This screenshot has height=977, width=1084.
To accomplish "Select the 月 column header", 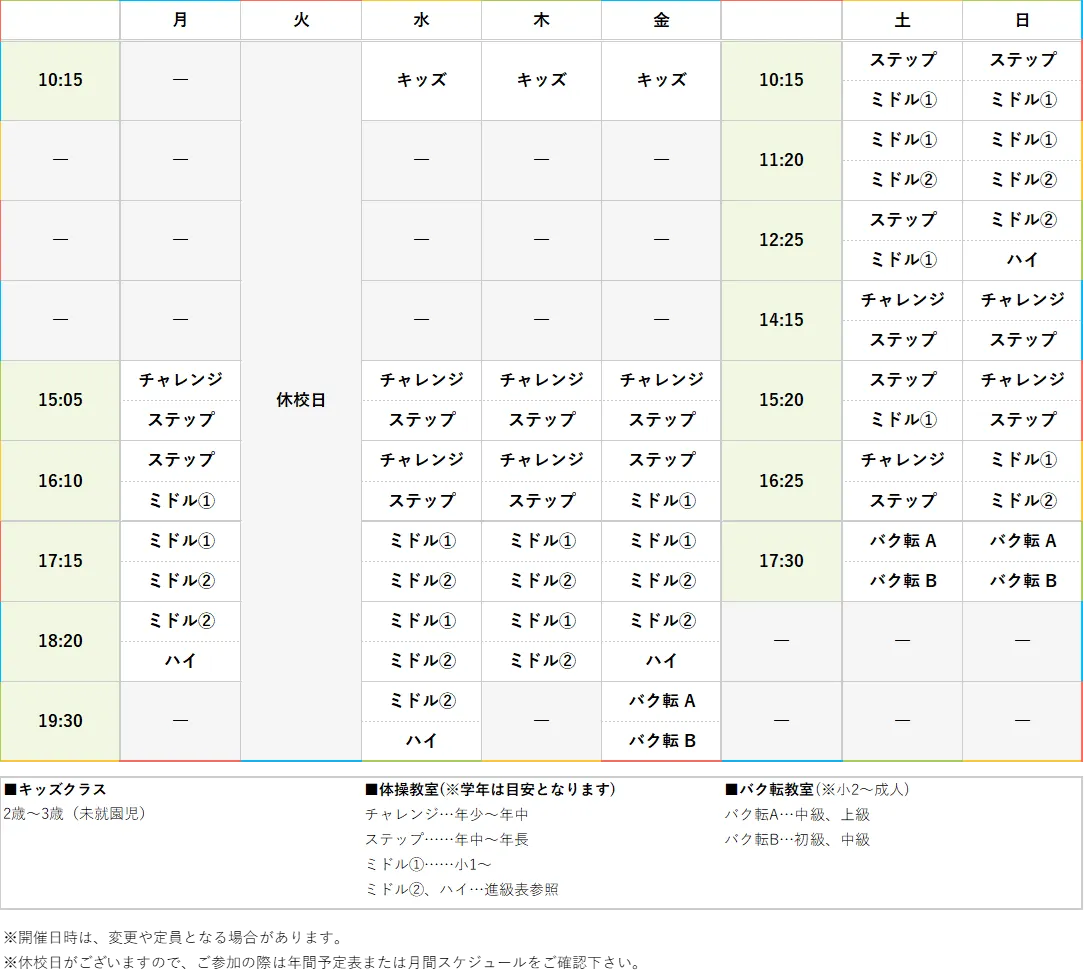I will [180, 20].
